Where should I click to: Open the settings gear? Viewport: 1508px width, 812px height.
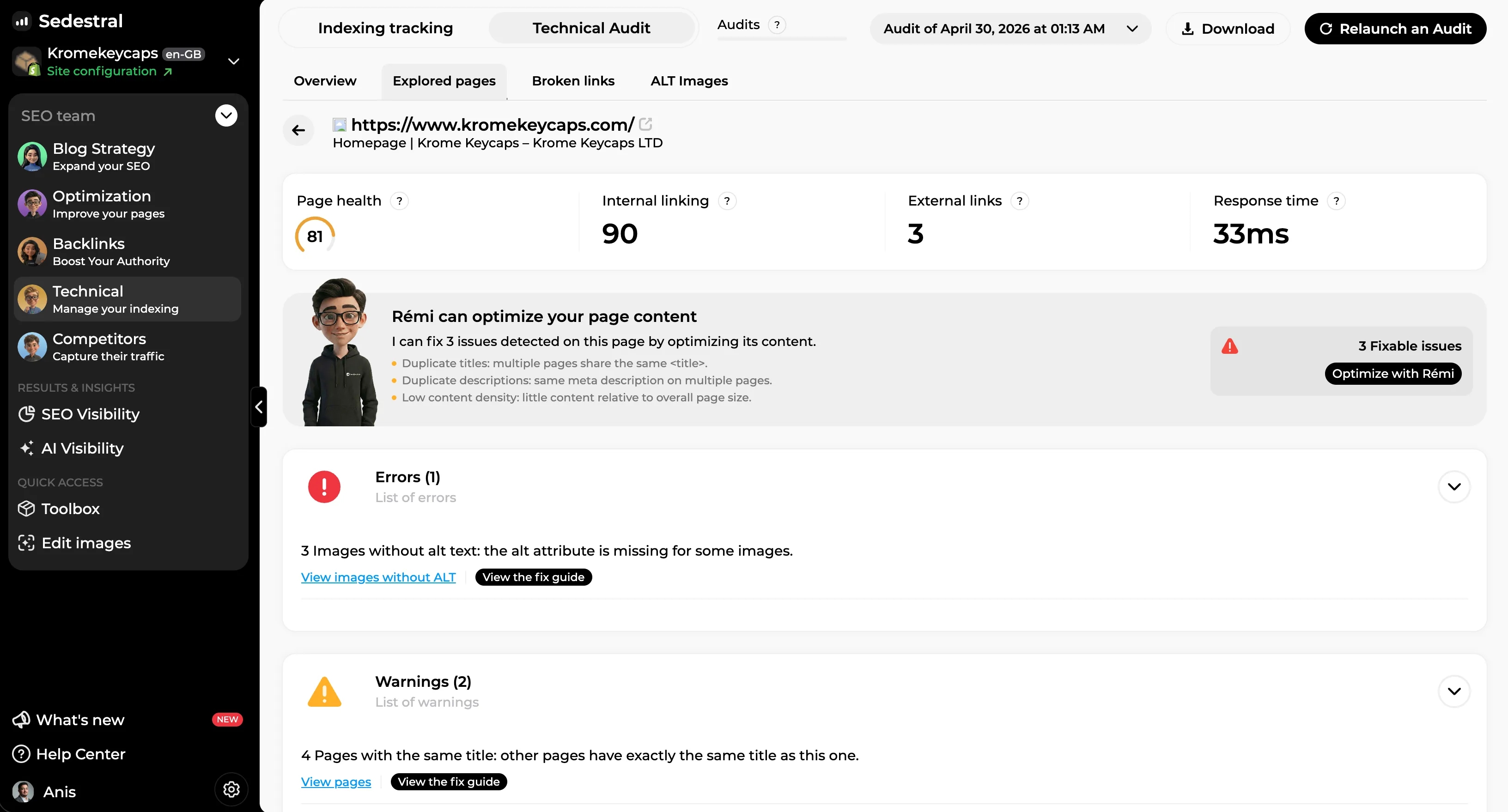231,789
